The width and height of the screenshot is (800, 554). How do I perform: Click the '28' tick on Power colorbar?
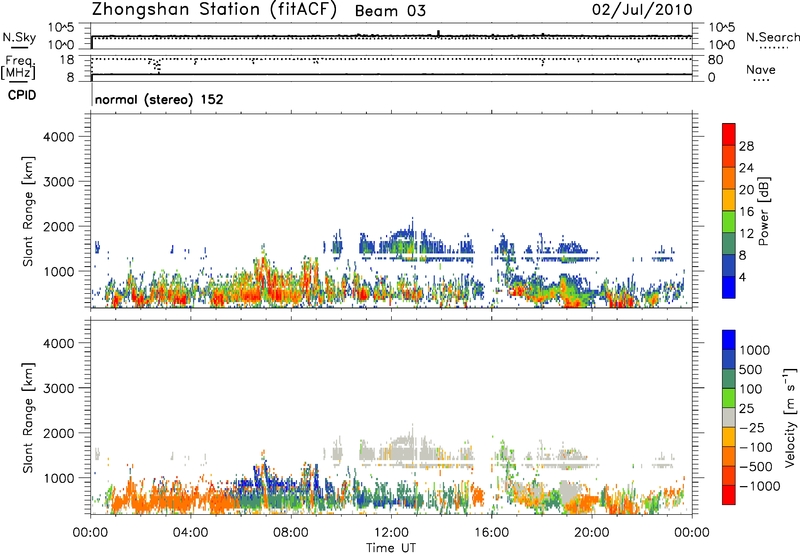pos(746,146)
